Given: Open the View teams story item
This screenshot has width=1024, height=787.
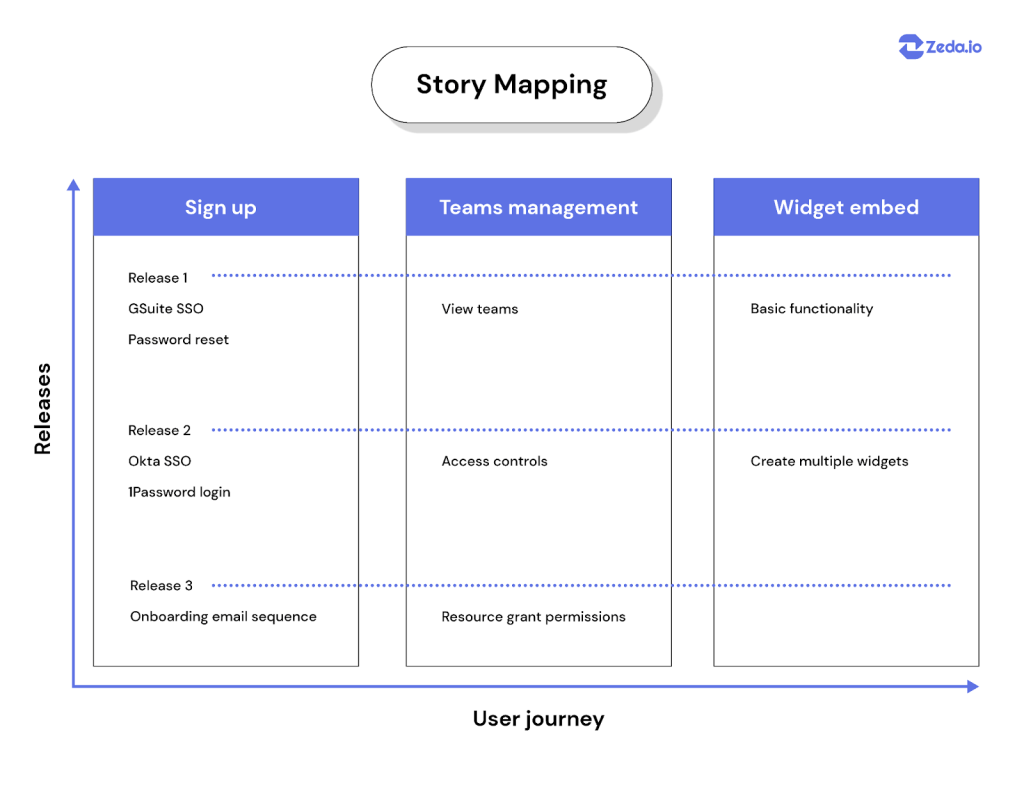Looking at the screenshot, I should tap(480, 309).
